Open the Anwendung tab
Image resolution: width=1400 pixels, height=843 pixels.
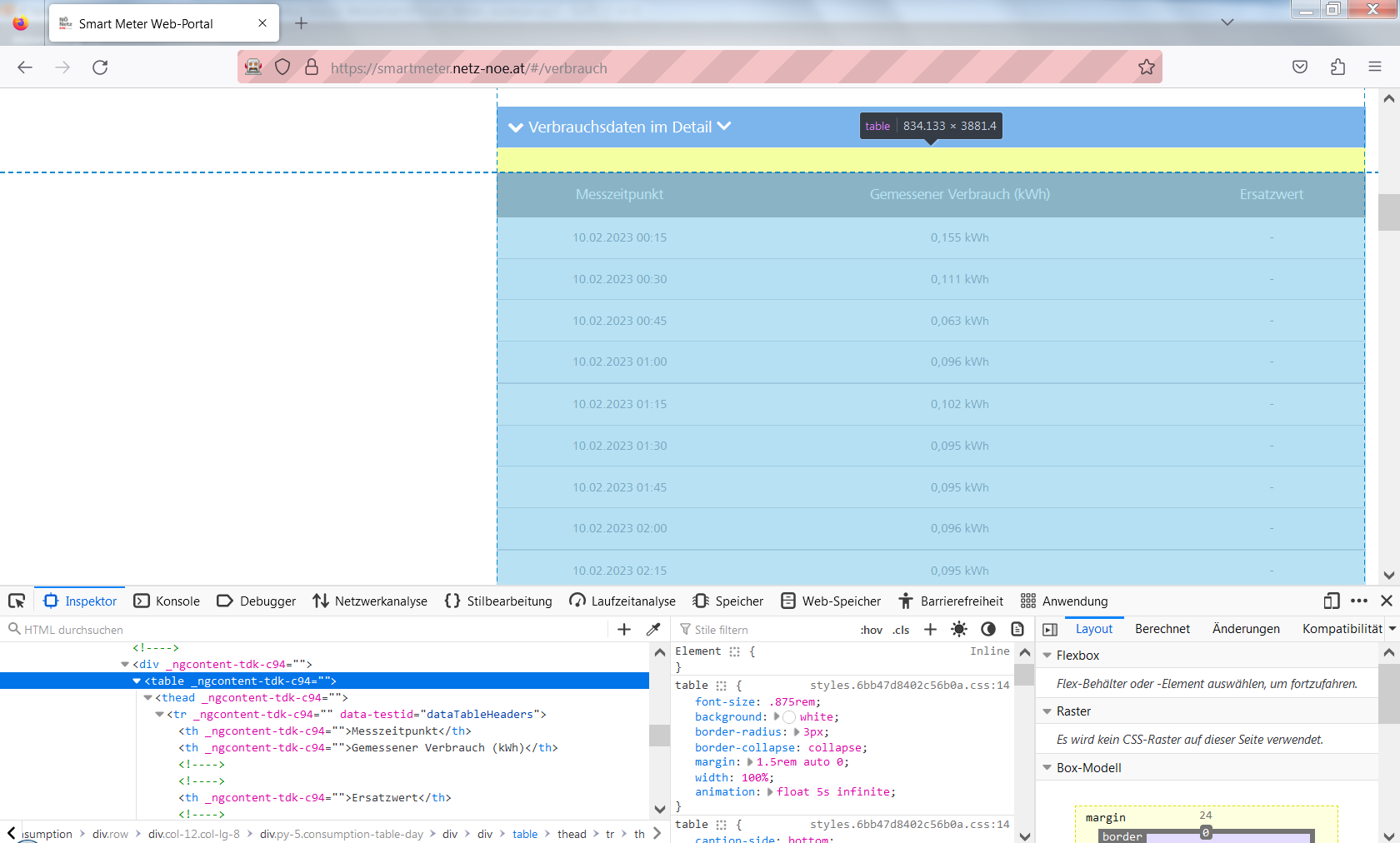(x=1064, y=601)
